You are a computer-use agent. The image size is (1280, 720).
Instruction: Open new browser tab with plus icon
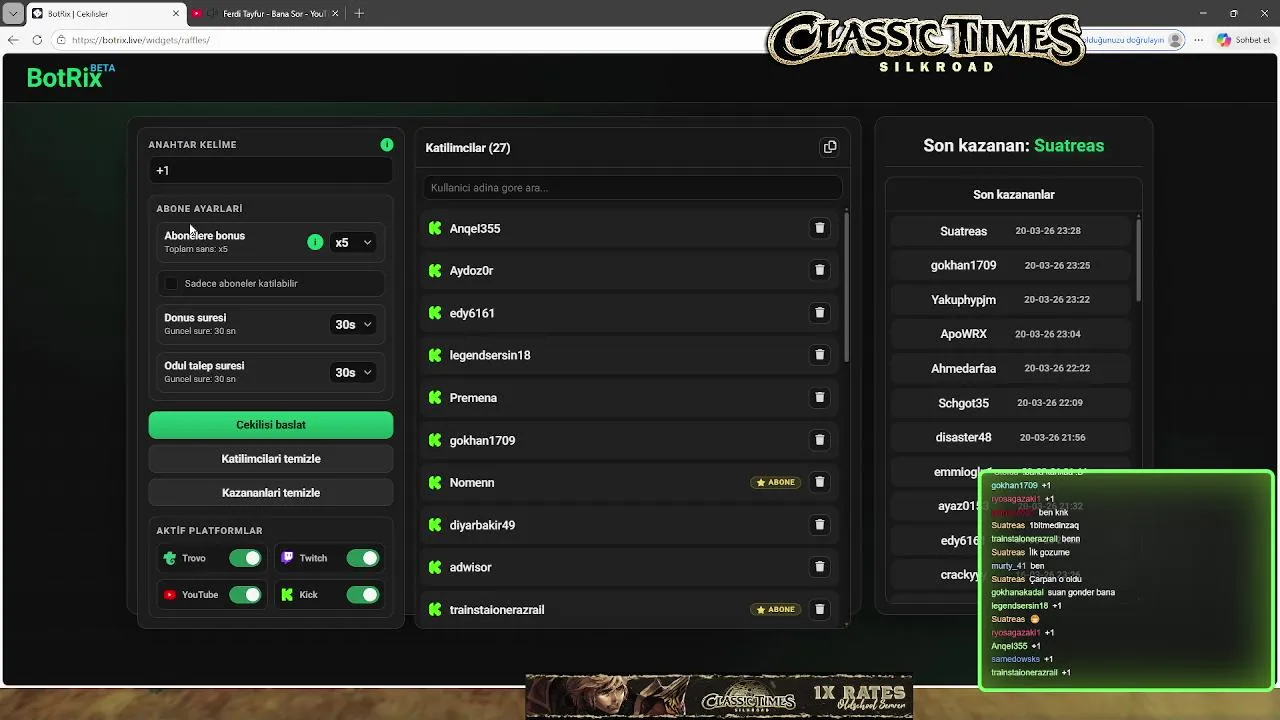[359, 13]
